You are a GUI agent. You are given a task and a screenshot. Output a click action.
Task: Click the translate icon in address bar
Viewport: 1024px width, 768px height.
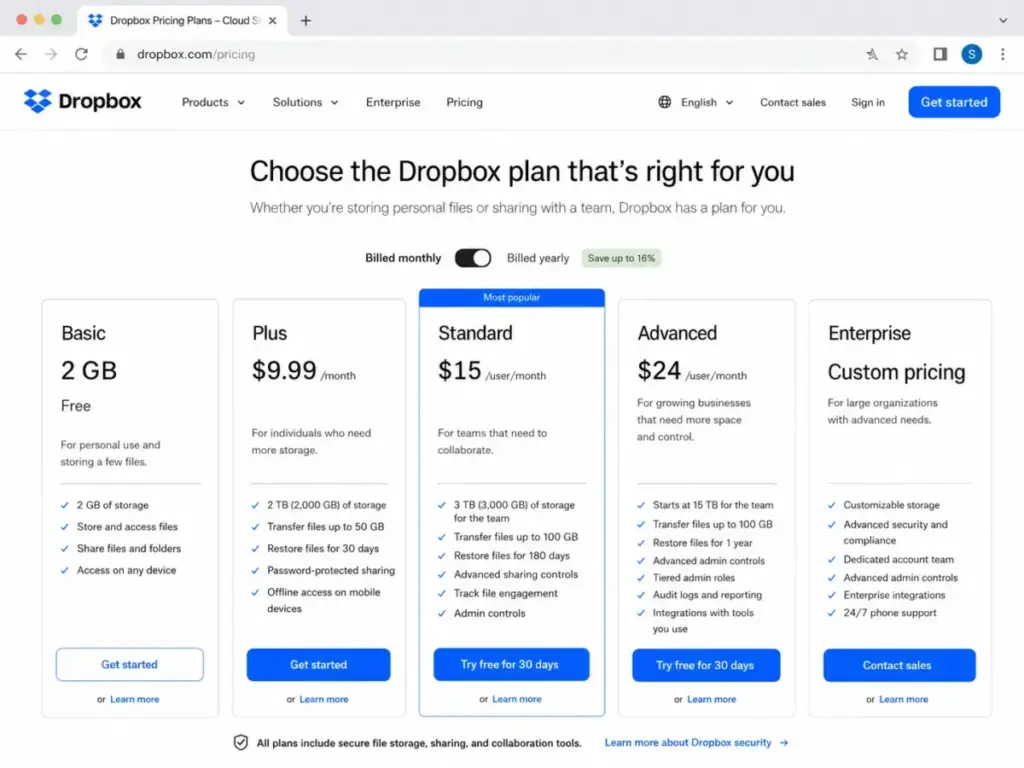pos(872,54)
